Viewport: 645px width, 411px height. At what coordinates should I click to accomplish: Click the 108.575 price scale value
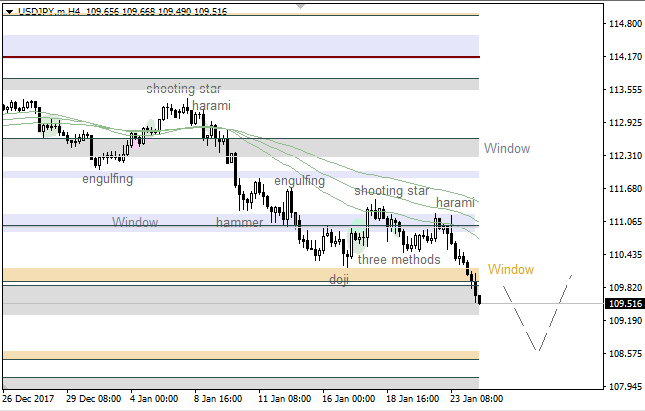click(625, 354)
